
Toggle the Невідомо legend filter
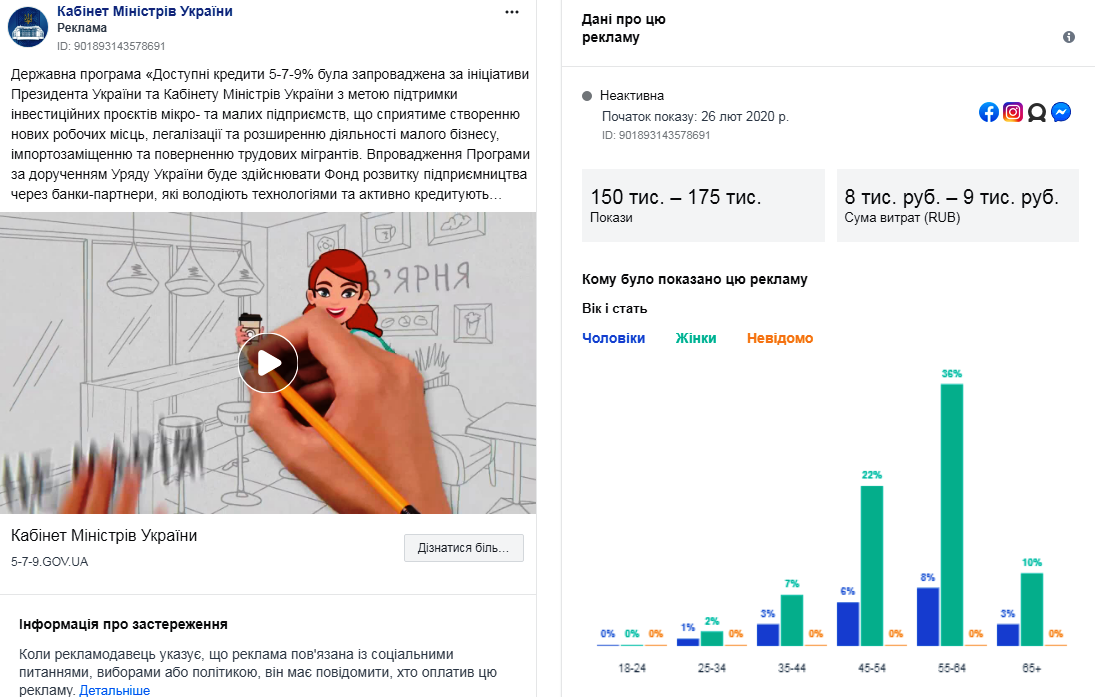[779, 338]
